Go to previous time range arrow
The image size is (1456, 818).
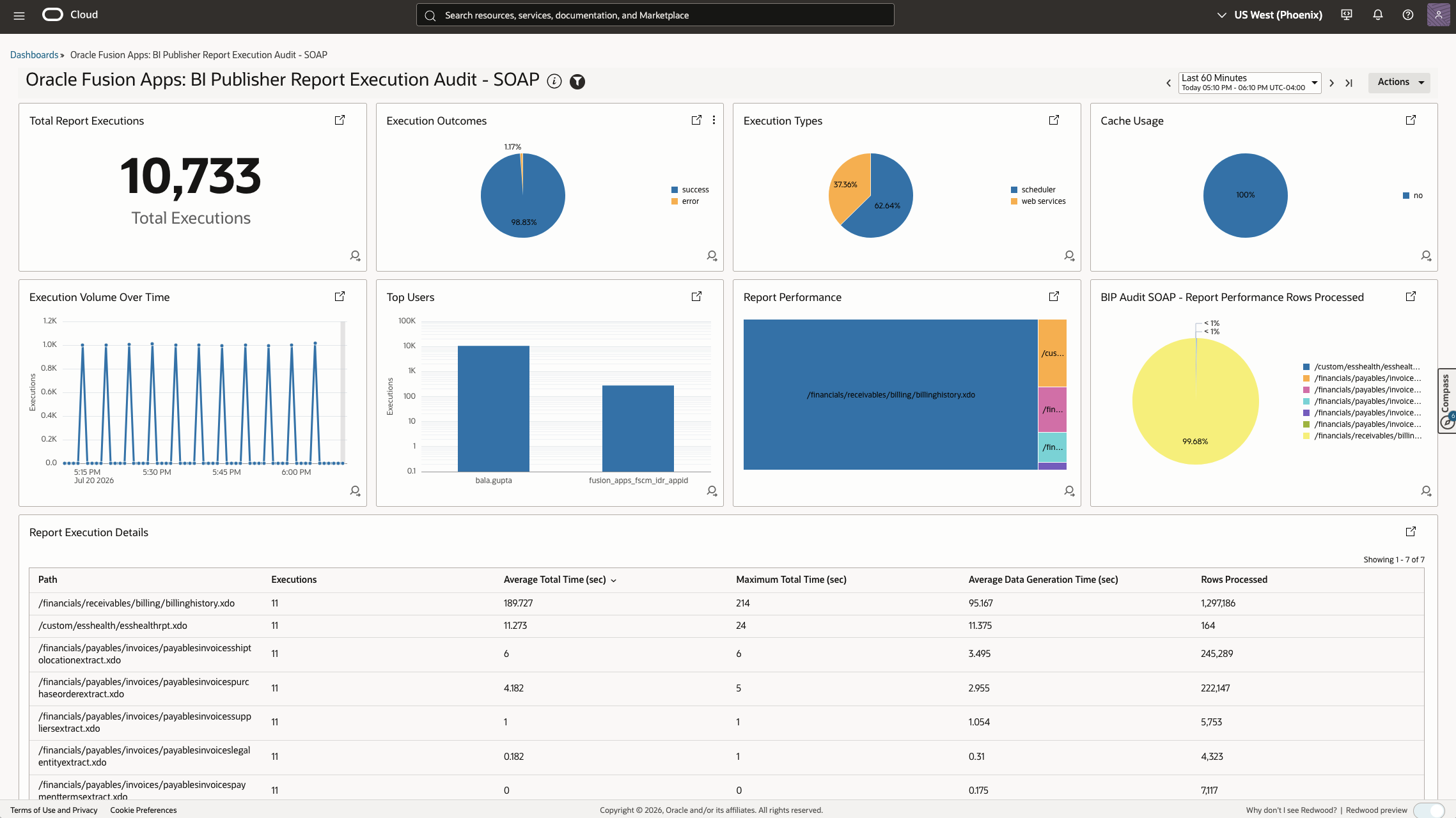(1168, 82)
